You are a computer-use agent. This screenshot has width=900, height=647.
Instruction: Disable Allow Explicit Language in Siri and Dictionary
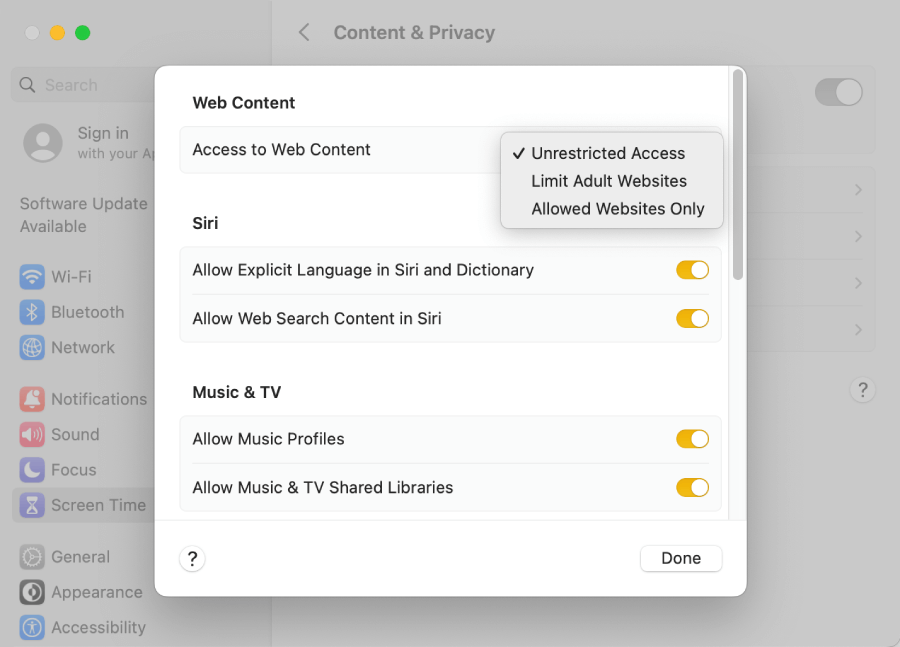point(692,270)
